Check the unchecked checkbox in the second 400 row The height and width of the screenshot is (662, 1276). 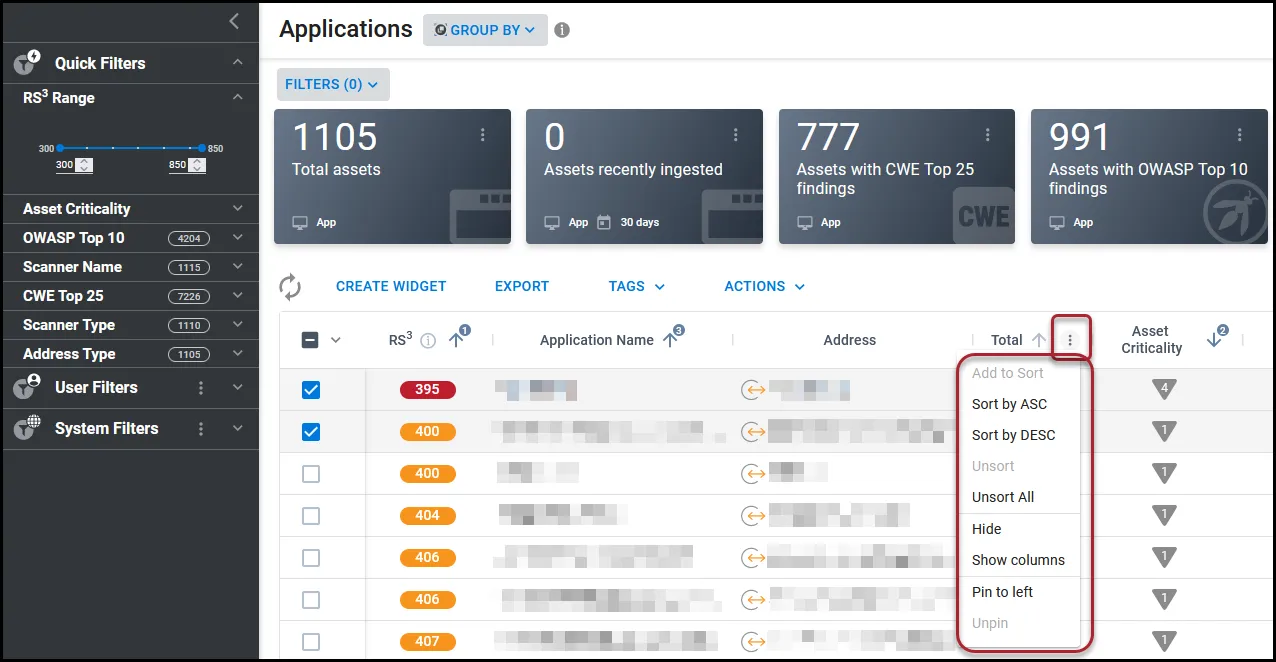(311, 474)
